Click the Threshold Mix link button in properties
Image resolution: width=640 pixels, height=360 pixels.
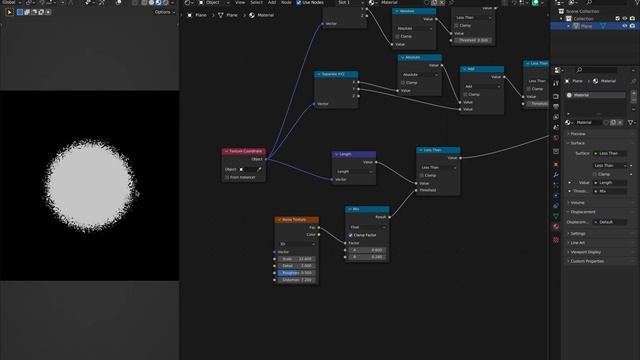(610, 191)
